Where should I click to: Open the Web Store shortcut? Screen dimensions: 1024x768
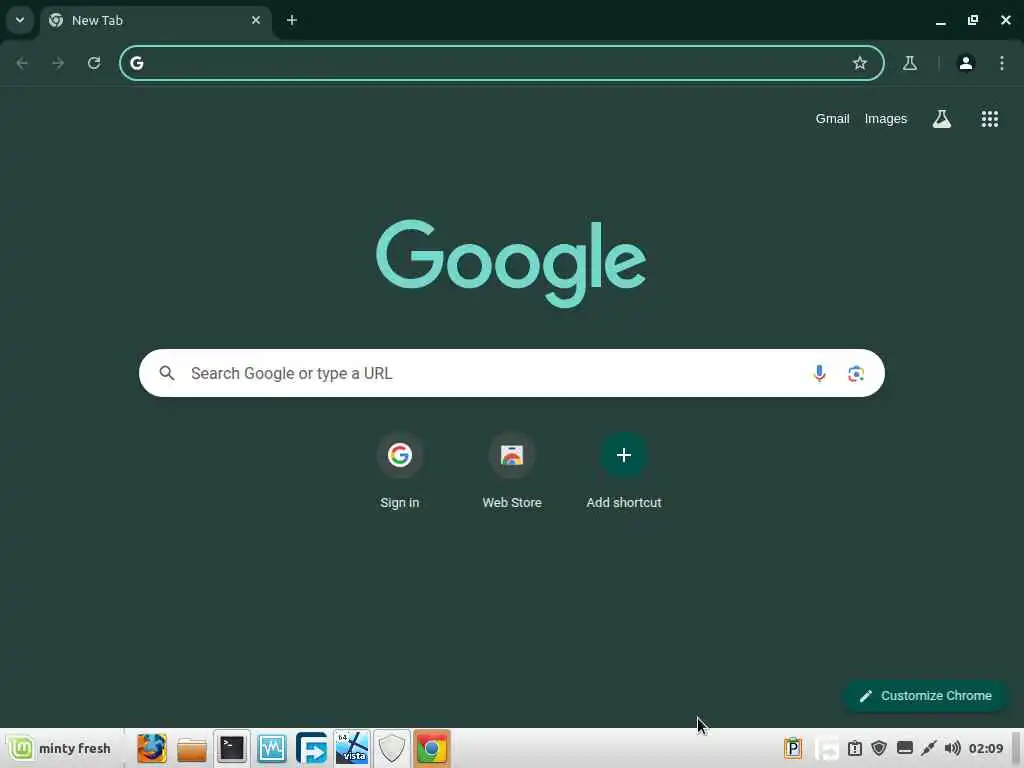pos(512,470)
